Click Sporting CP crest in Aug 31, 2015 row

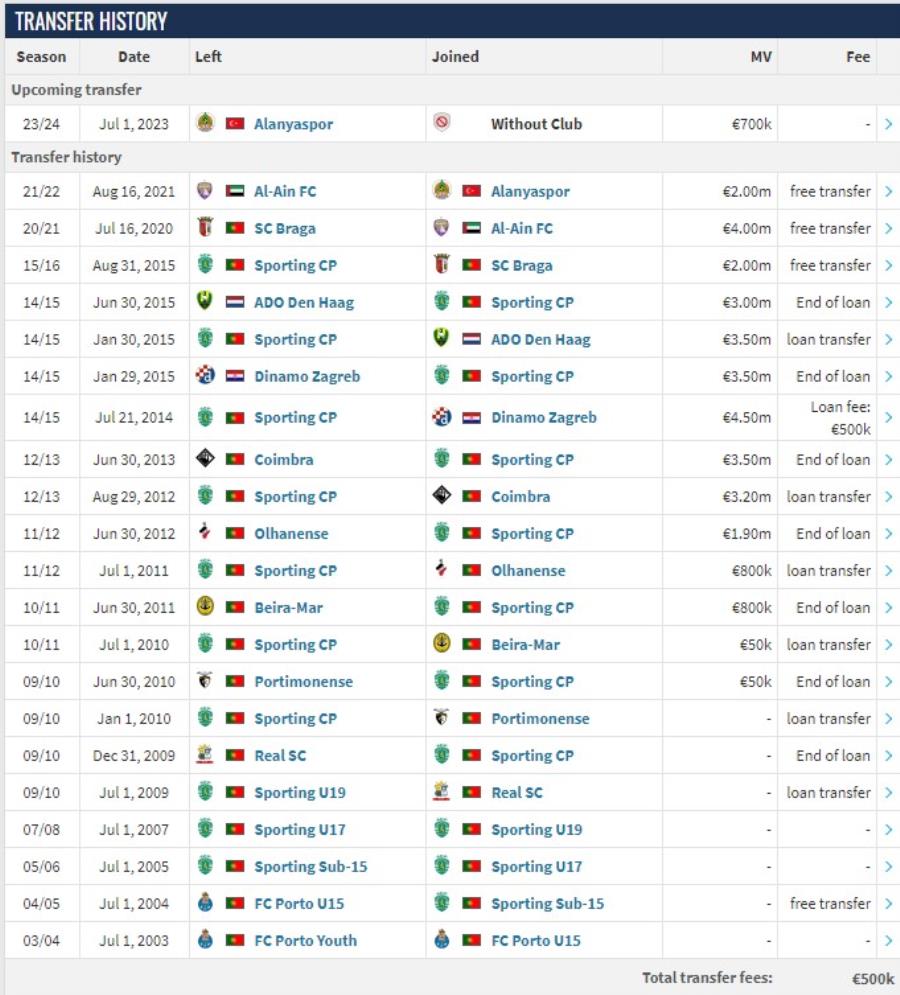205,264
